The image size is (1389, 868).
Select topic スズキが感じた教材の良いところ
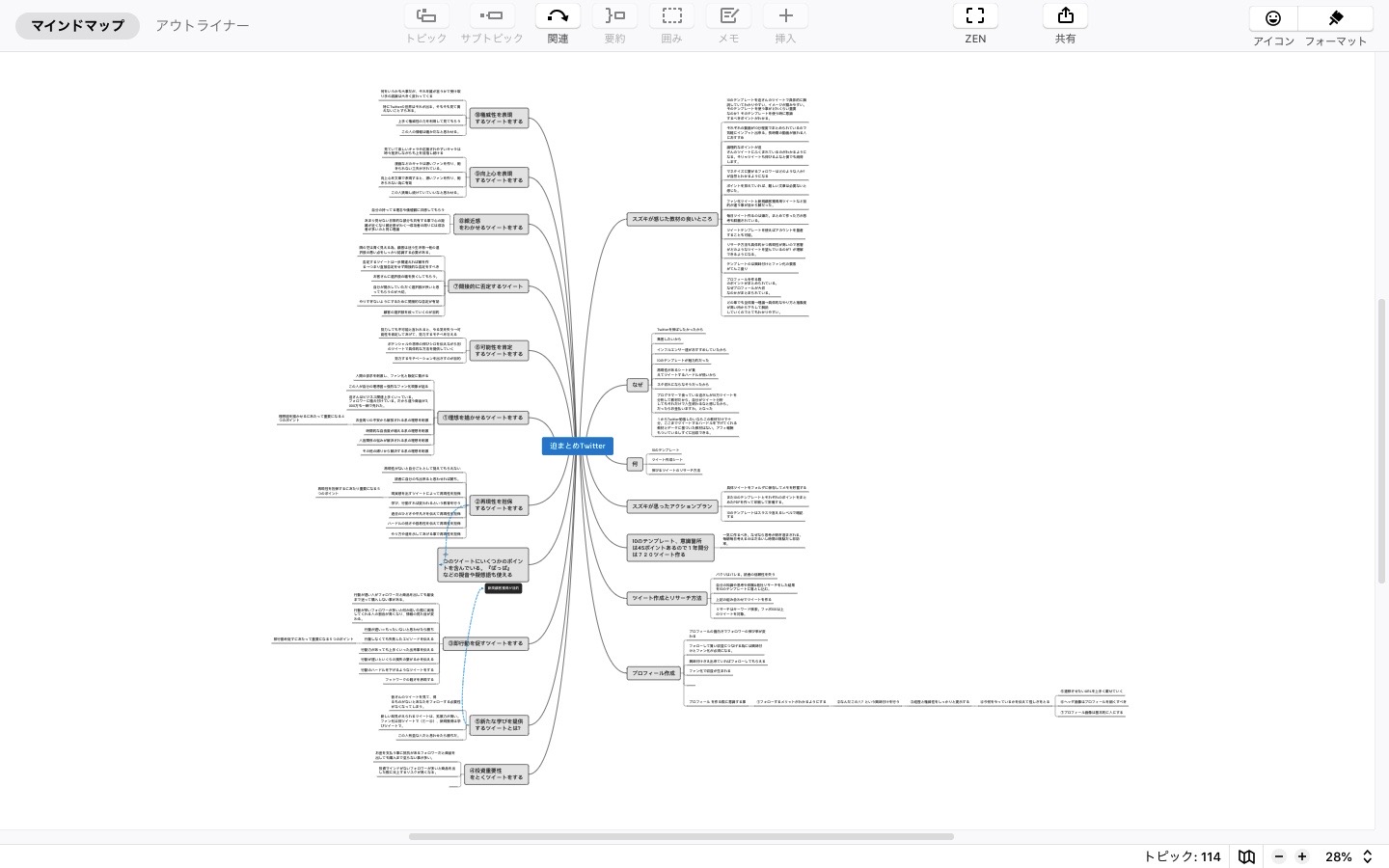672,219
